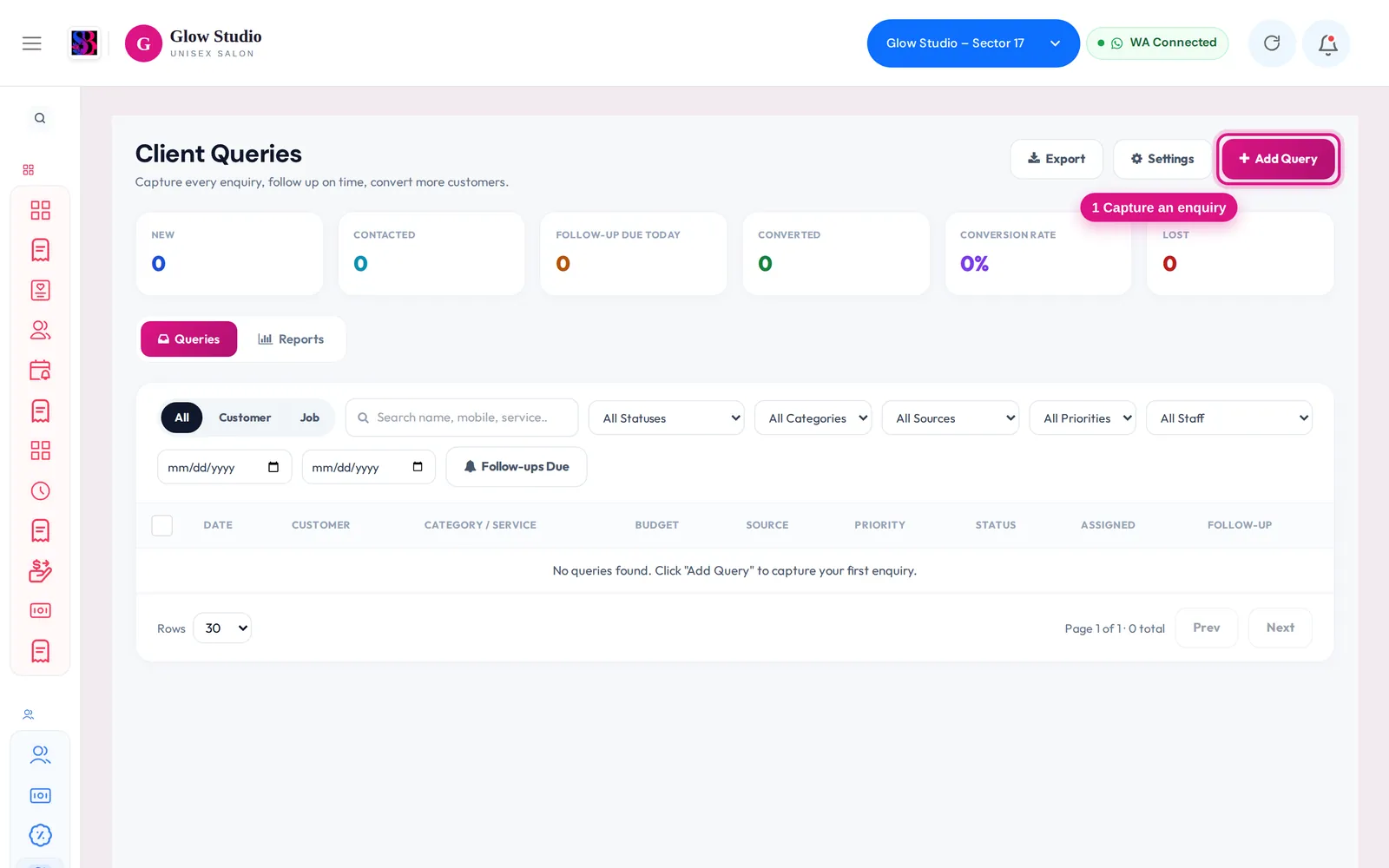This screenshot has width=1389, height=868.
Task: Click the Follow-Up Due Today stat card
Action: click(634, 253)
